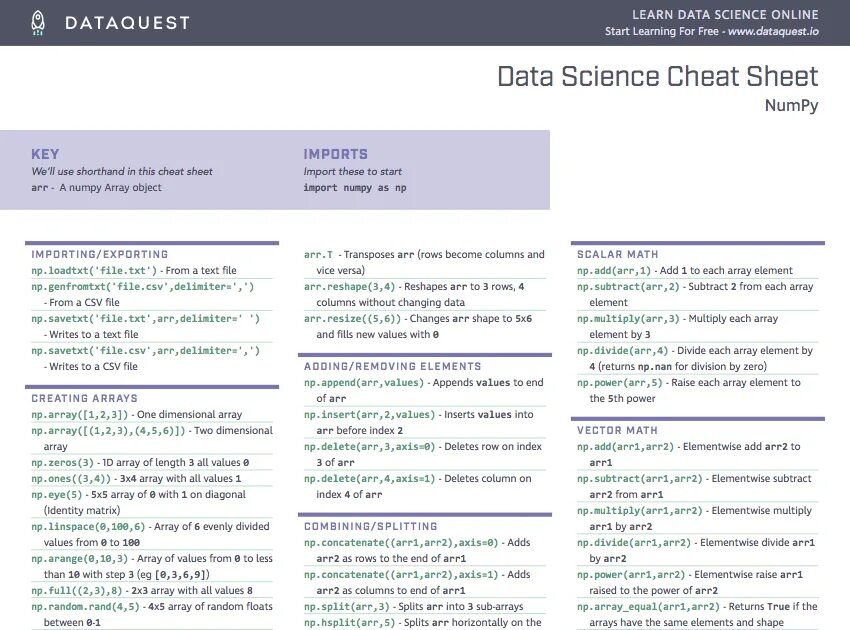The image size is (850, 630).
Task: Click the np.zeros(3) code entry
Action: pyautogui.click(x=62, y=463)
